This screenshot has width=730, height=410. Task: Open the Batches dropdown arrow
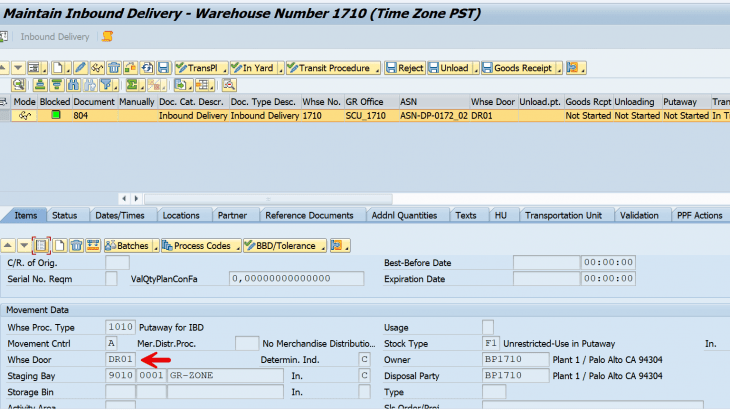point(155,247)
